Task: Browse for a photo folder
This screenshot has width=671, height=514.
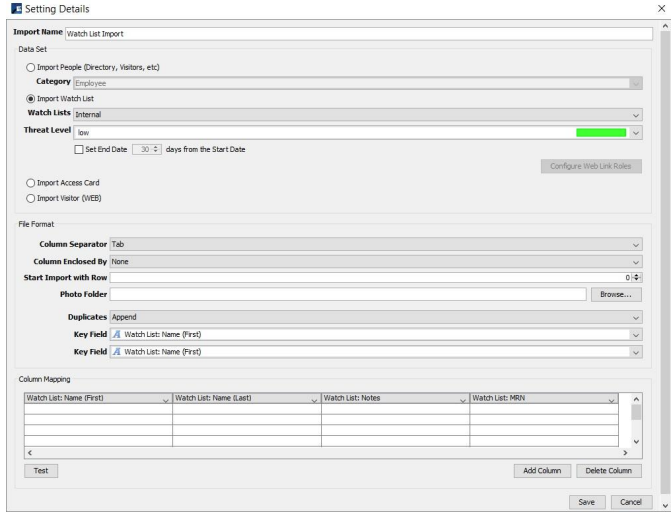Action: [614, 294]
